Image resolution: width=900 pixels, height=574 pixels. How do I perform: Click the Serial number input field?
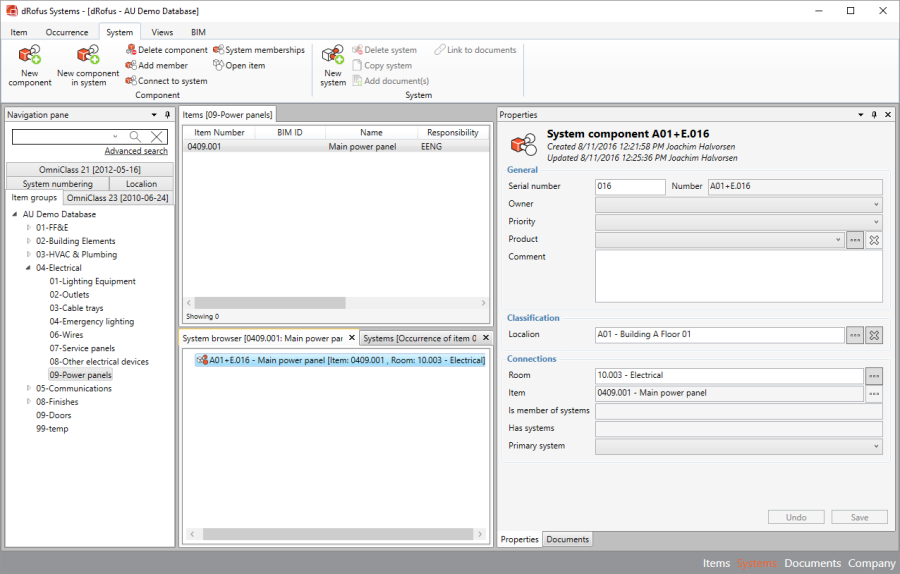(629, 186)
